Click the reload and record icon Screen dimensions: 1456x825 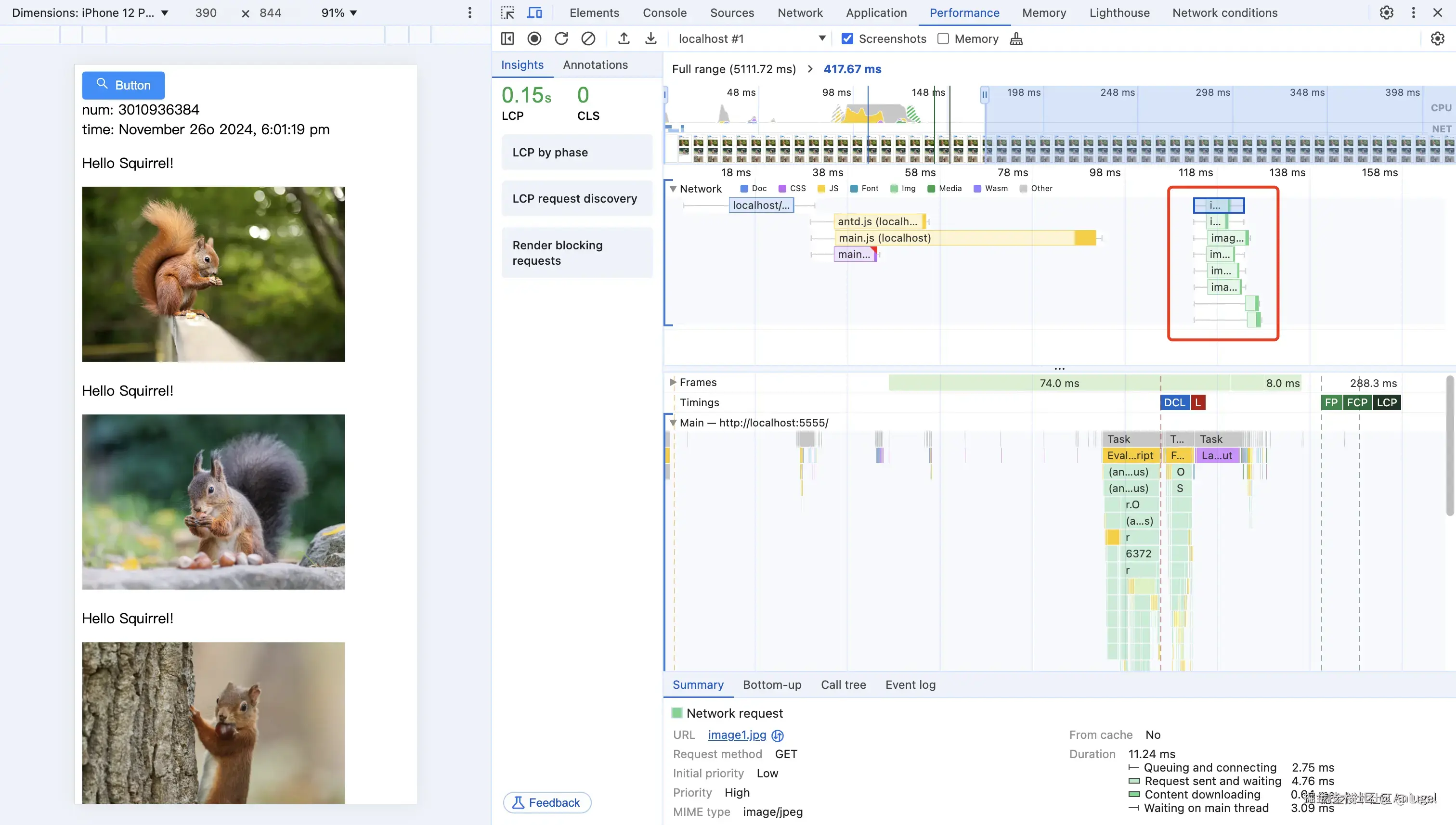pos(561,39)
